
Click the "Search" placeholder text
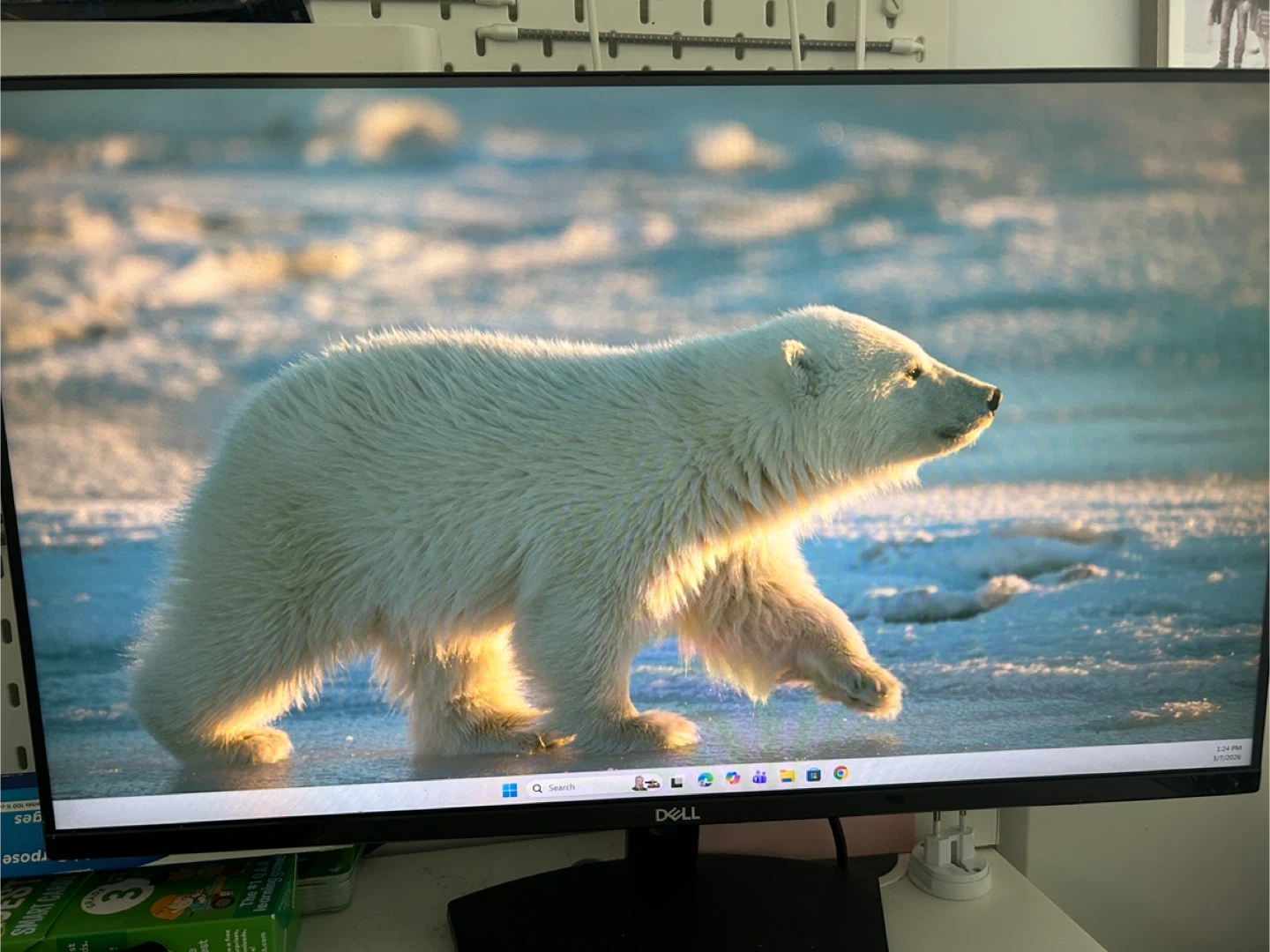(562, 787)
